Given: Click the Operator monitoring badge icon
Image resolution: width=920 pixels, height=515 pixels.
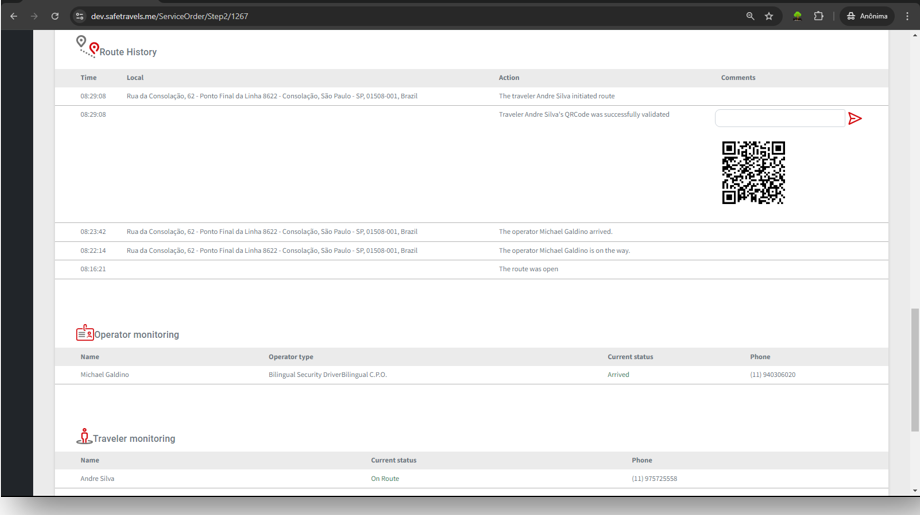Looking at the screenshot, I should pyautogui.click(x=85, y=333).
